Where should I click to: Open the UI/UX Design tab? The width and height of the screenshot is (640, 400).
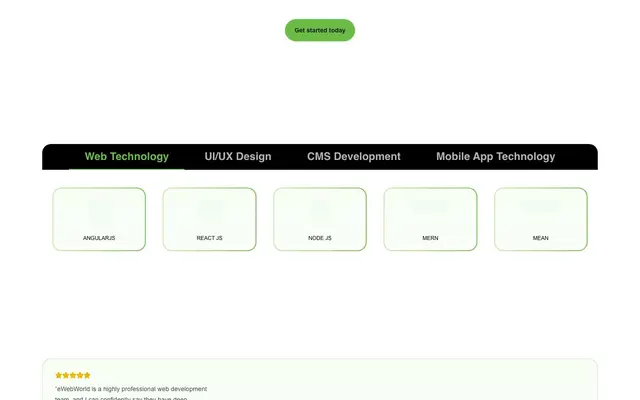[238, 157]
